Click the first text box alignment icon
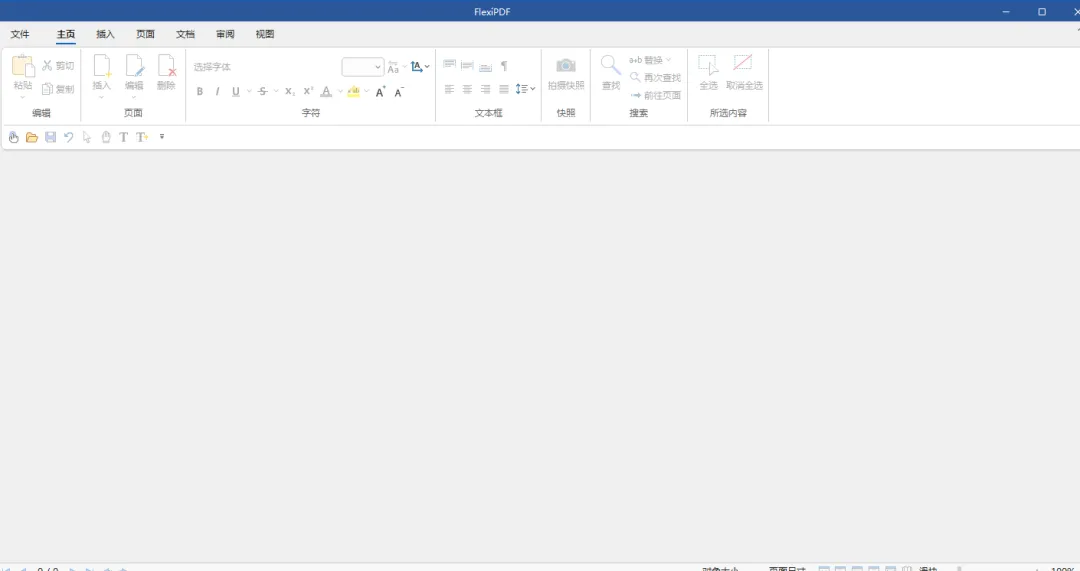This screenshot has height=571, width=1080. tap(450, 65)
